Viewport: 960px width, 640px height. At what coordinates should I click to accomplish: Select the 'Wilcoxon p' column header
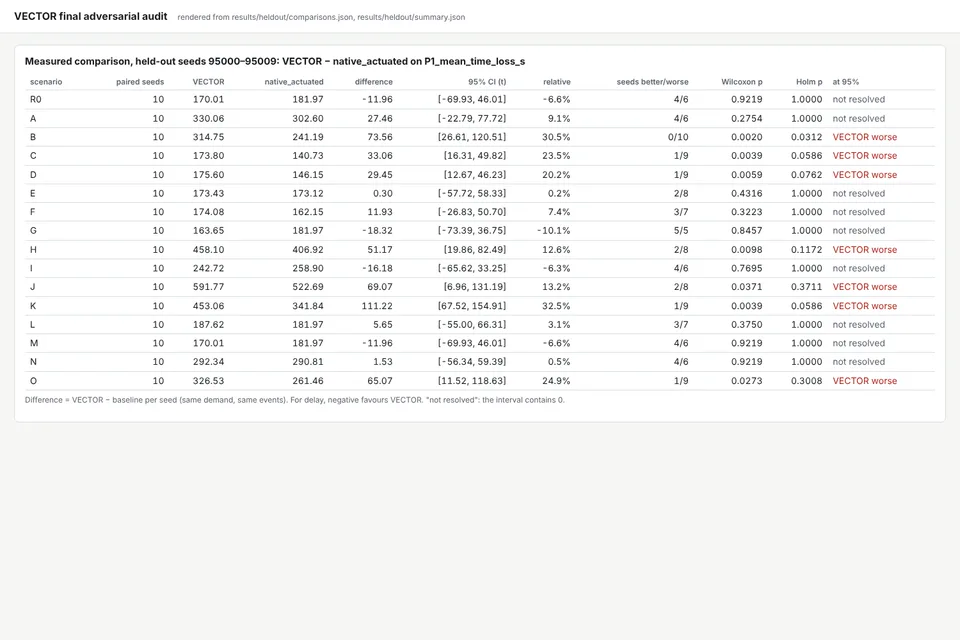(x=741, y=81)
